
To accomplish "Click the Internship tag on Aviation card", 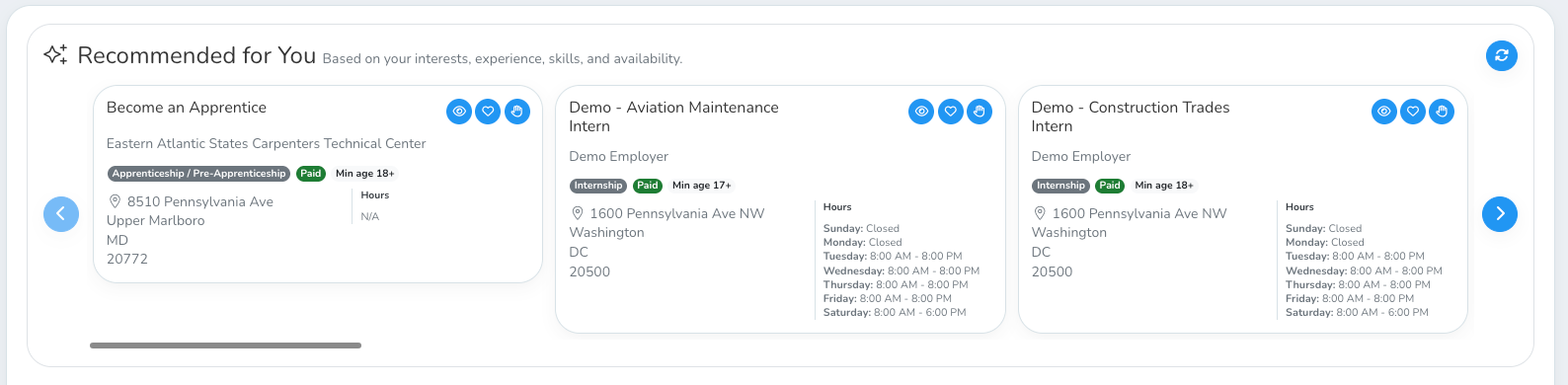I will [x=598, y=186].
